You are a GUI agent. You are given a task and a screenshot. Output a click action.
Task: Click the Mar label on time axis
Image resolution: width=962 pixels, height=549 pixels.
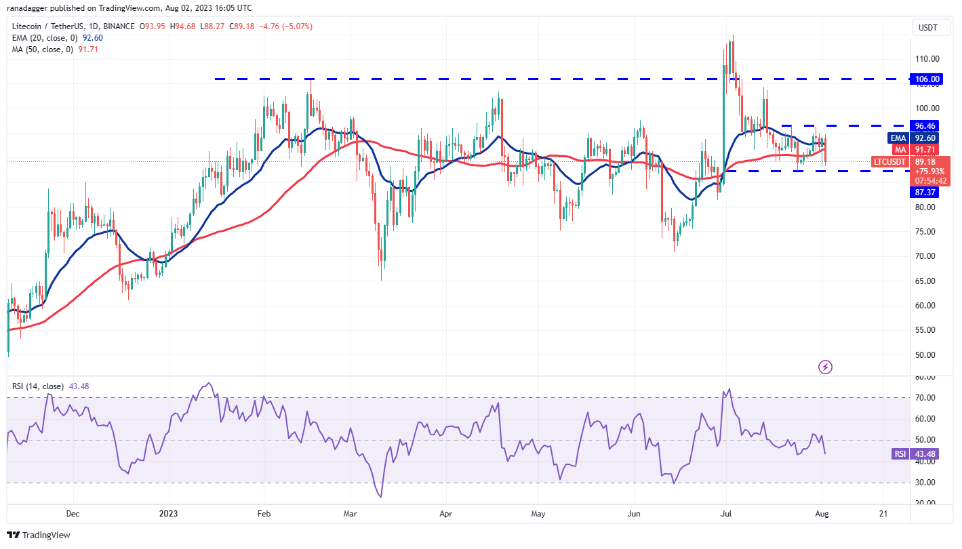tap(352, 512)
